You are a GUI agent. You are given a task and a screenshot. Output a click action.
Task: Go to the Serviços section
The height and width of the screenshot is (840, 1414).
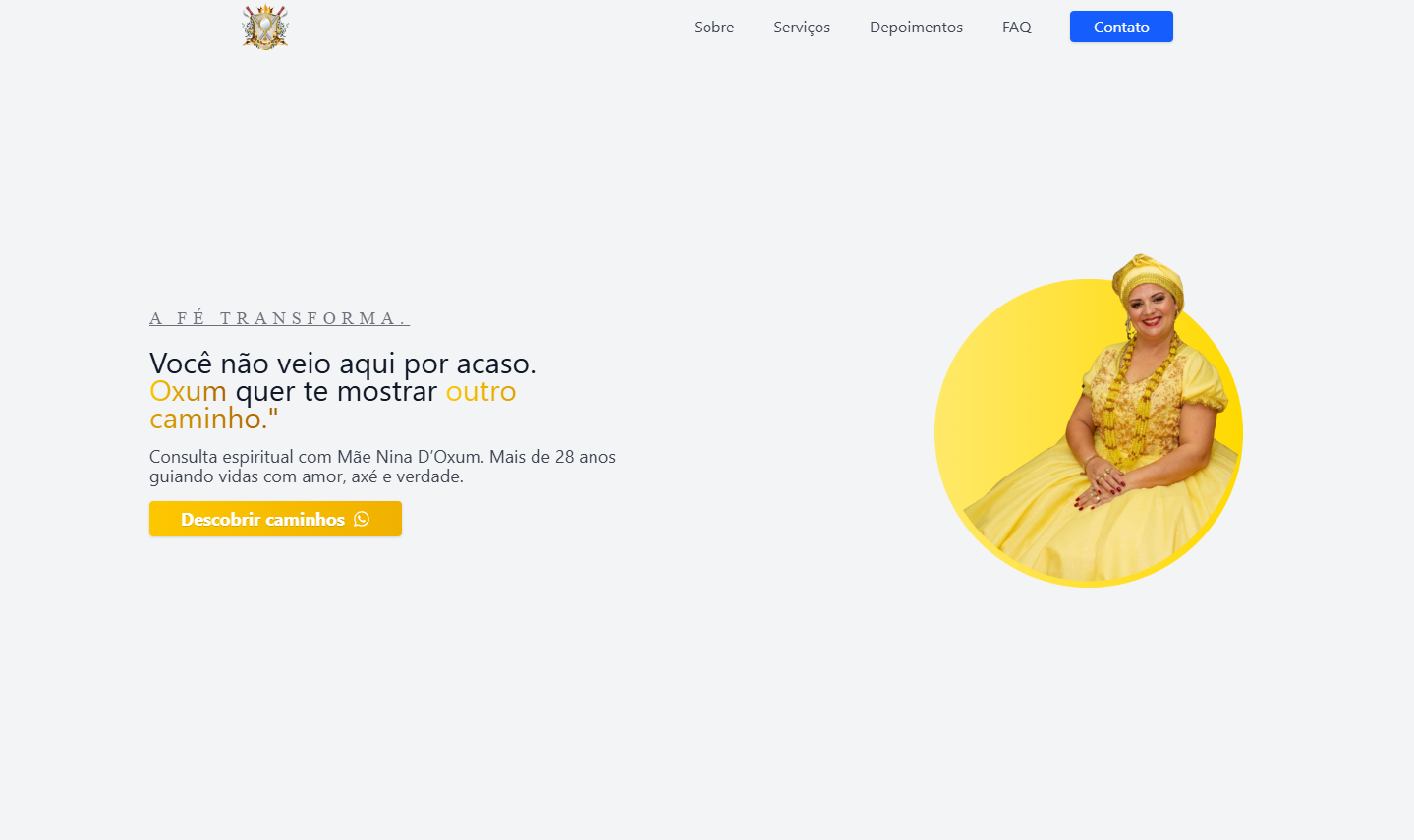[802, 28]
